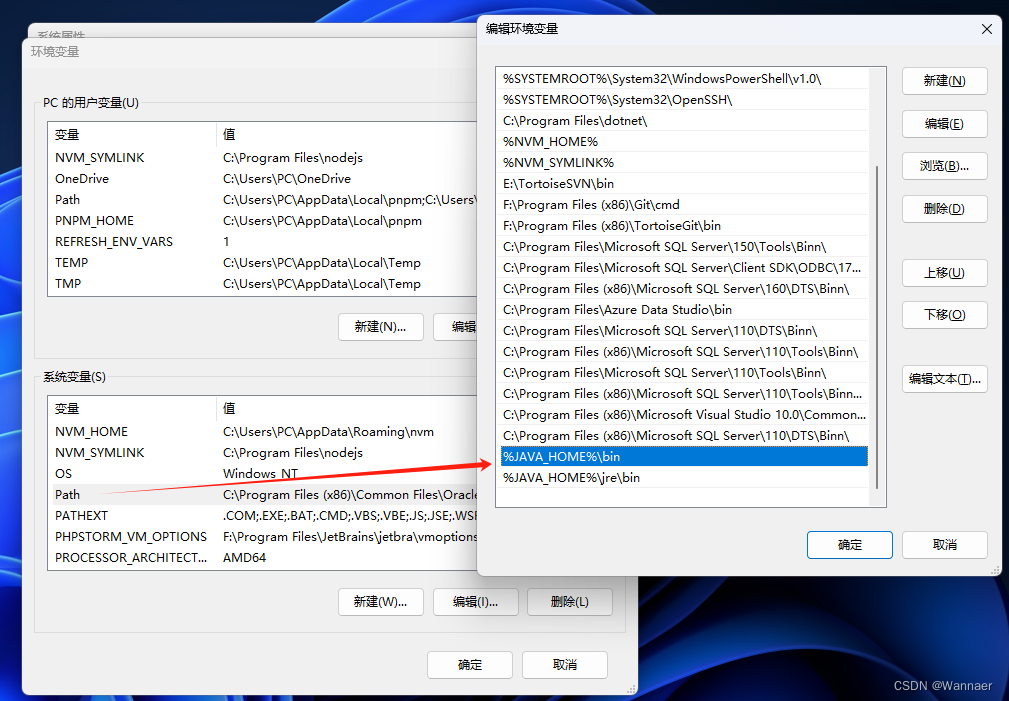Select SQL Server\150\Tools\Binn\ entry
The image size is (1009, 701).
[x=684, y=247]
